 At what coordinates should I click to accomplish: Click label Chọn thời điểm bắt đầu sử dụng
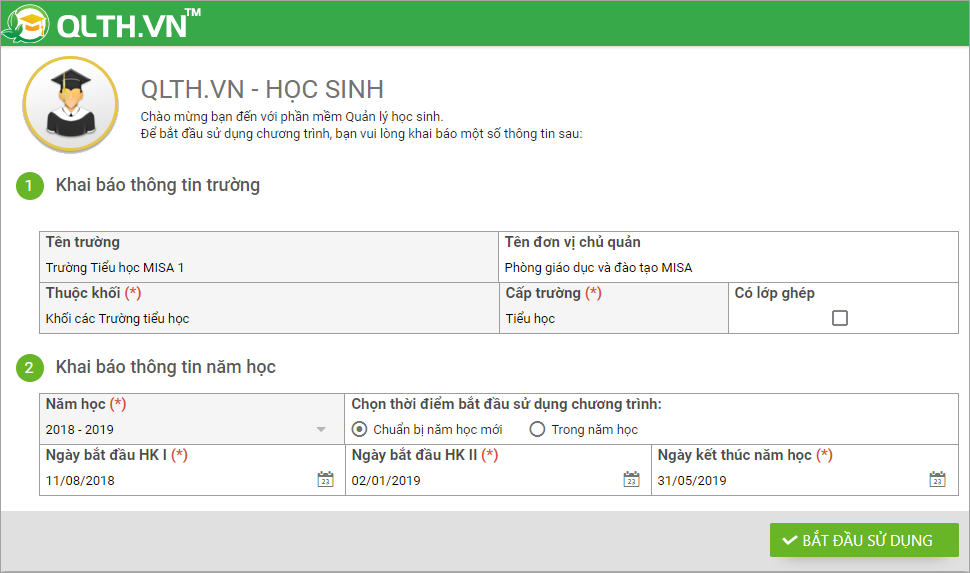507,404
